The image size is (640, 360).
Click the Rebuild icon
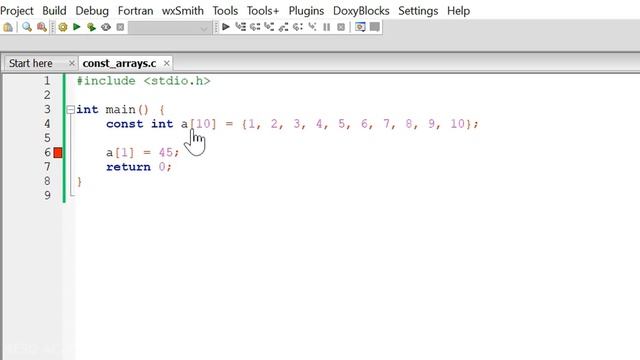point(106,27)
